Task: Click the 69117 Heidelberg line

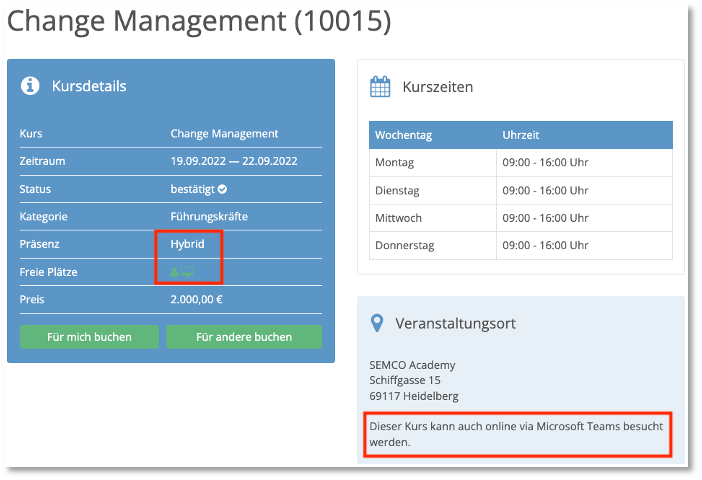Action: pos(414,396)
